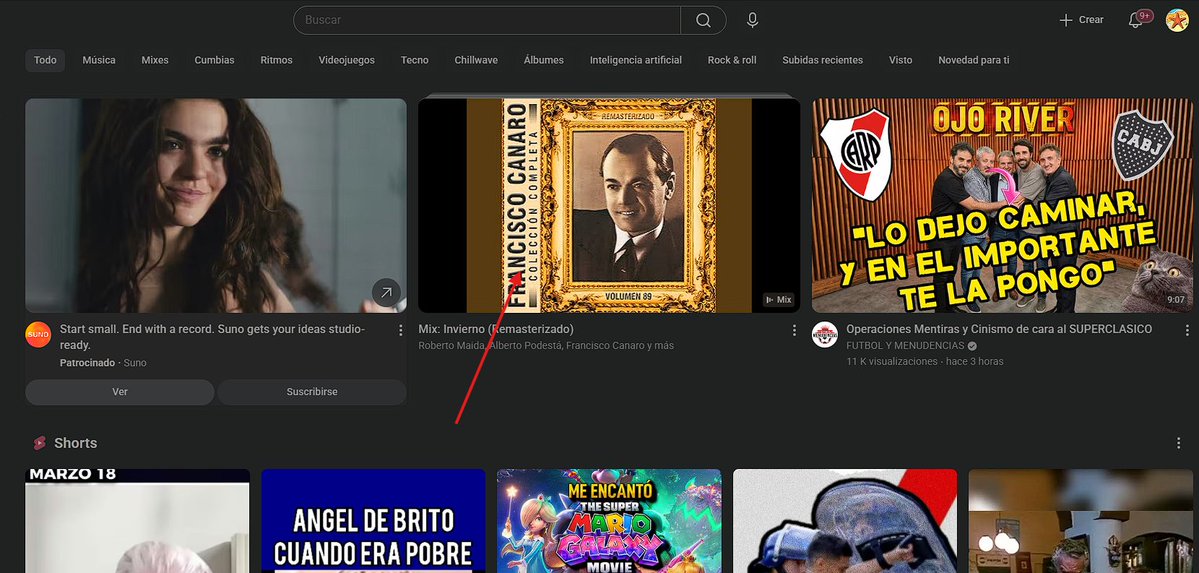Image resolution: width=1199 pixels, height=573 pixels.
Task: Open the last short in the Shorts row
Action: tap(1080, 521)
